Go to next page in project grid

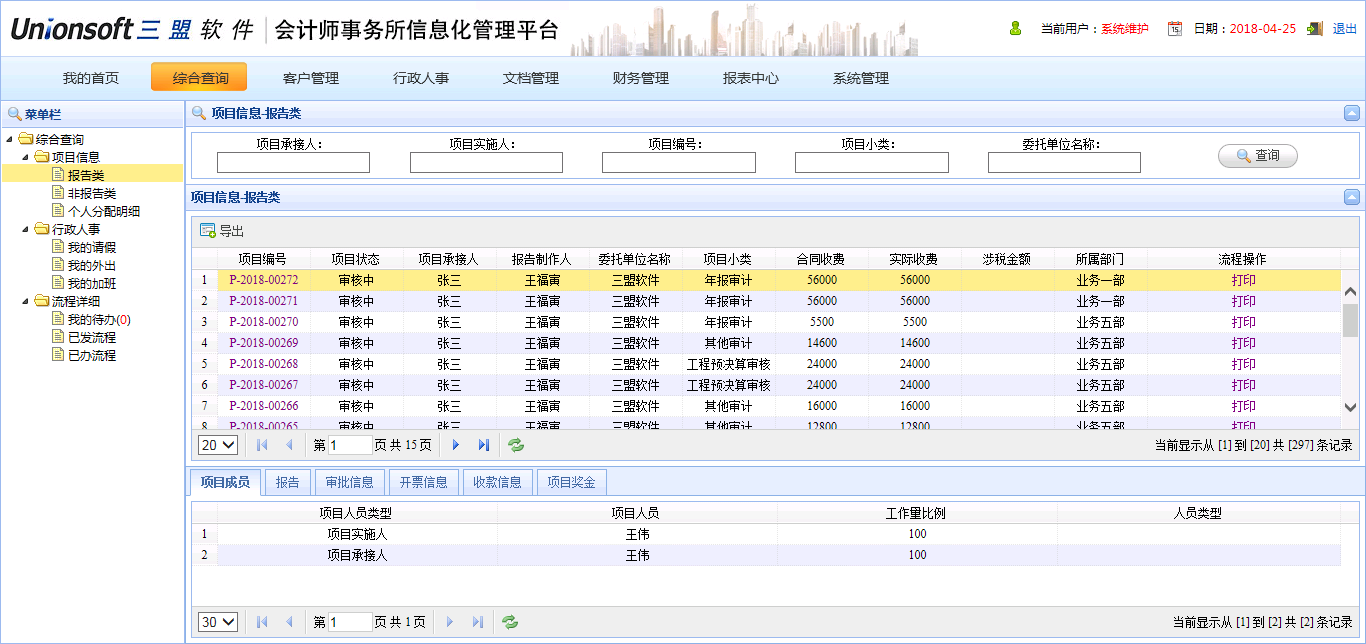(456, 445)
